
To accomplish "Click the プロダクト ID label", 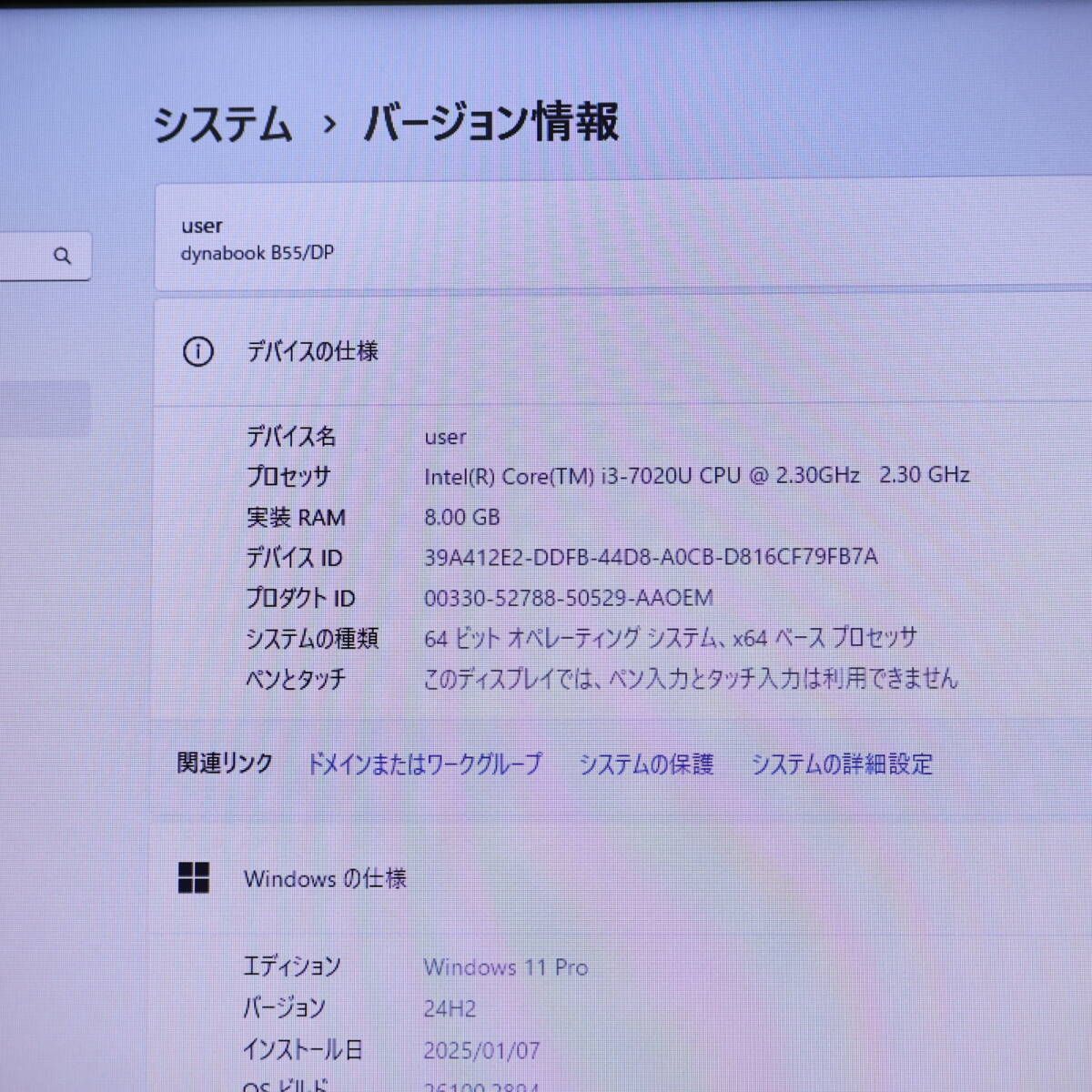I will (x=300, y=598).
